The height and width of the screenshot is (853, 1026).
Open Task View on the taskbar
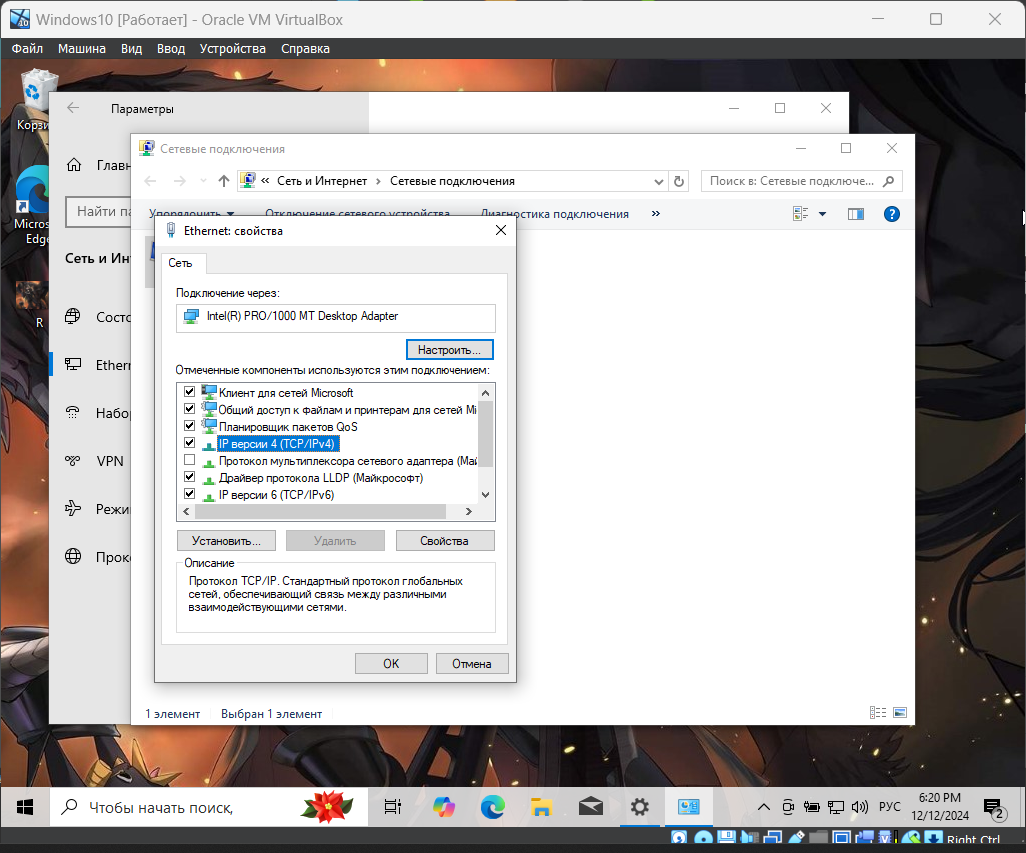click(393, 807)
